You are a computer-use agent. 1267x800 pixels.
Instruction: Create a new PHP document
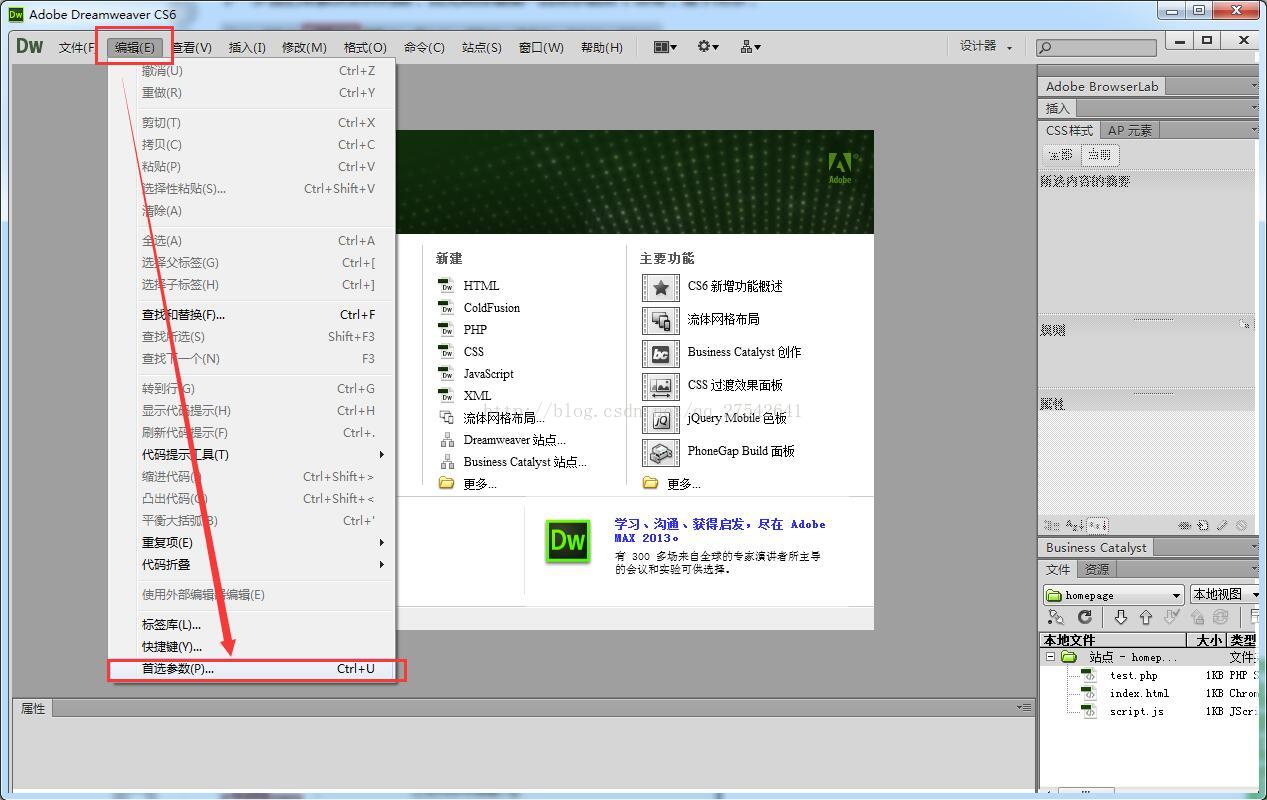coord(475,330)
